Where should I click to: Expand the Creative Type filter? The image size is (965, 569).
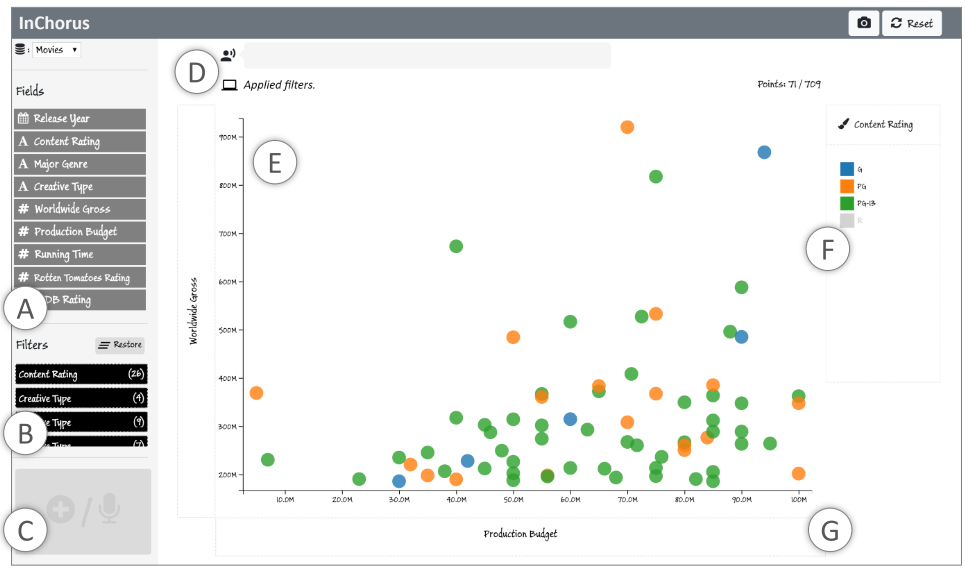click(x=80, y=398)
